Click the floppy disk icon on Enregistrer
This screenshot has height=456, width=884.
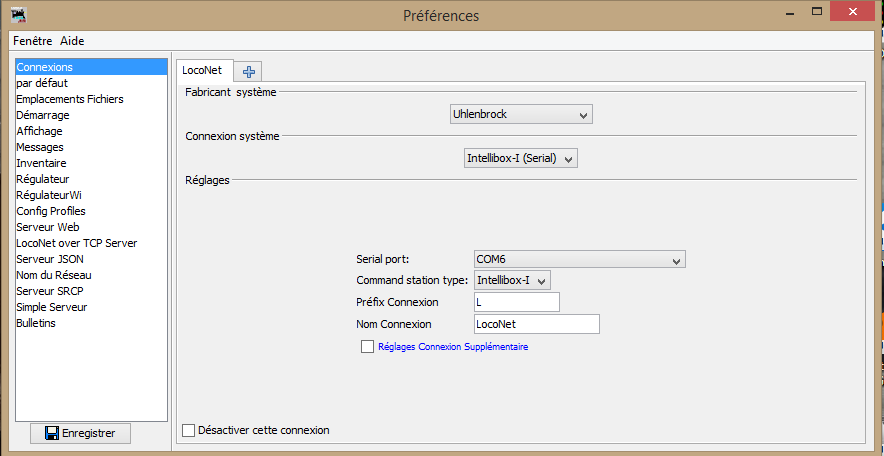52,433
